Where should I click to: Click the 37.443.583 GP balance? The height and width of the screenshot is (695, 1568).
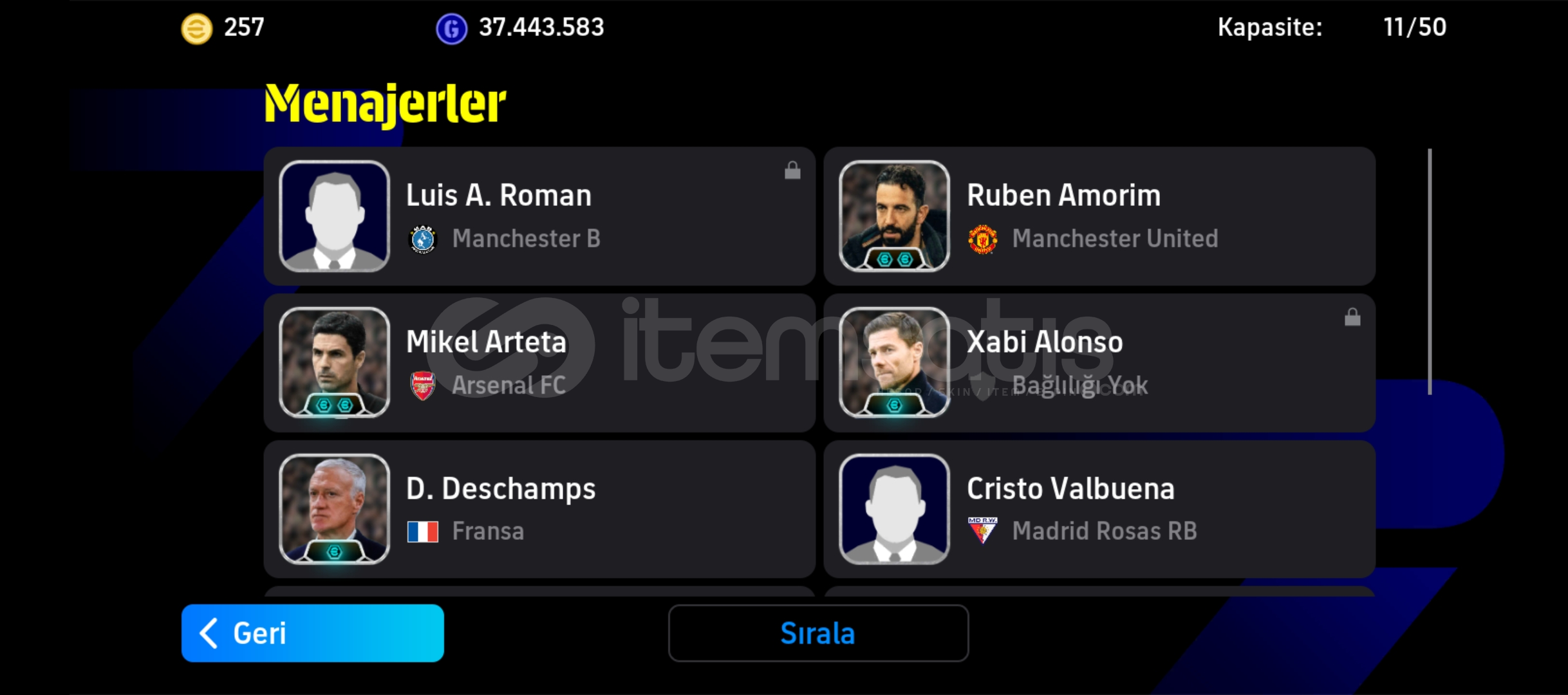point(541,27)
